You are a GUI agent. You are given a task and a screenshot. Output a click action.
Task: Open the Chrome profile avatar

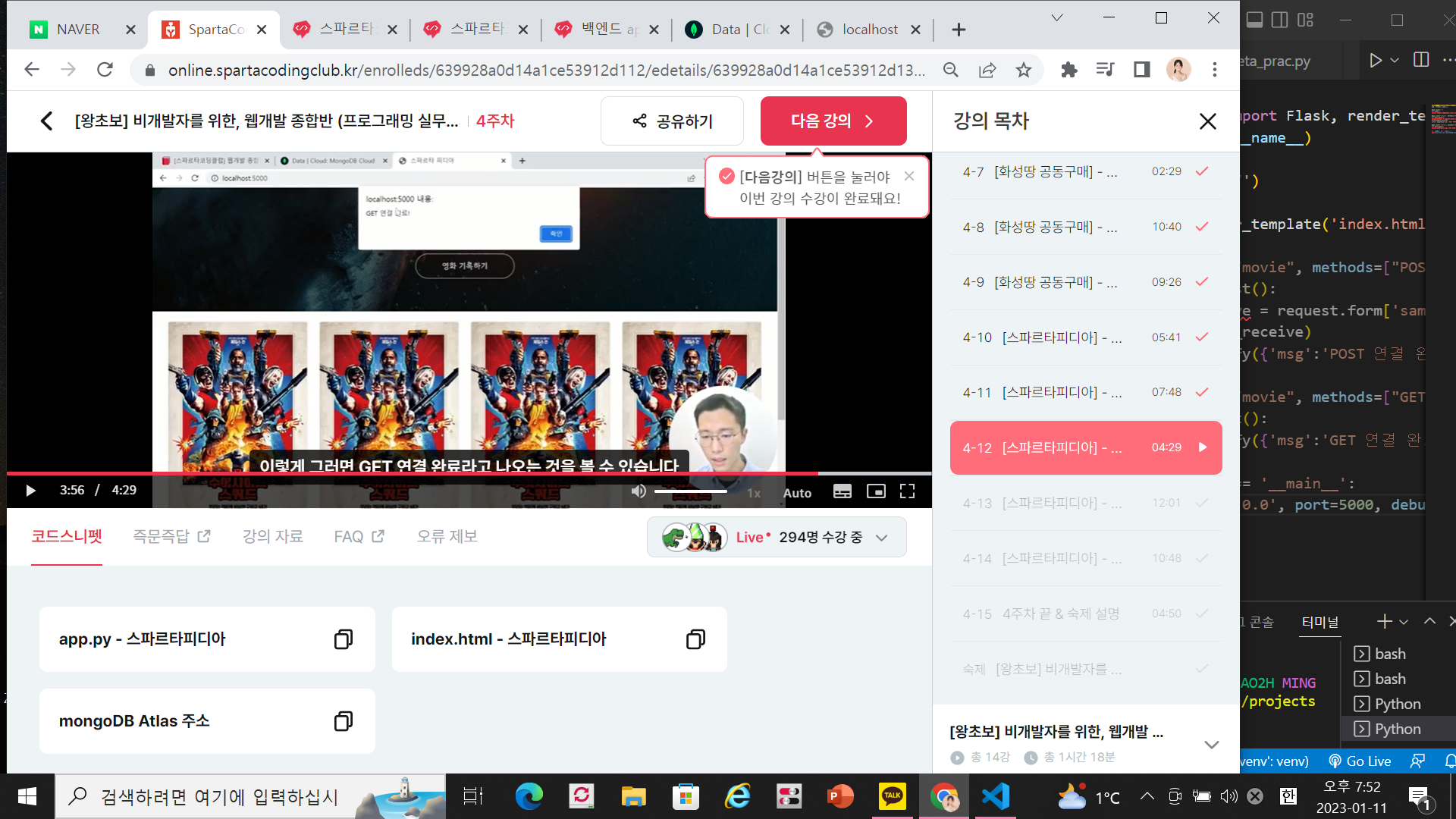(x=1178, y=70)
